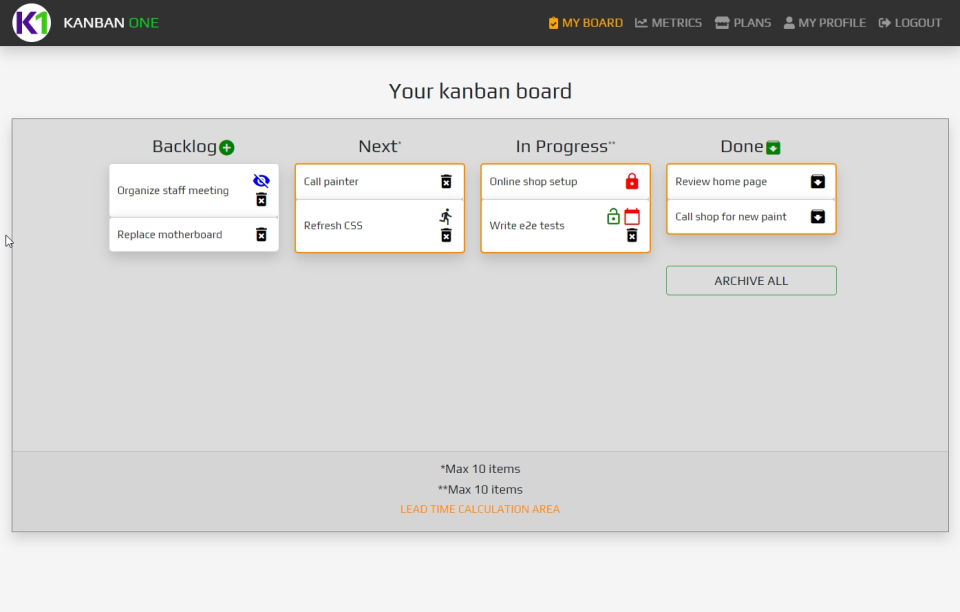Delete the "Write e2e tests" card
Screen dimensions: 960x612
(x=631, y=235)
